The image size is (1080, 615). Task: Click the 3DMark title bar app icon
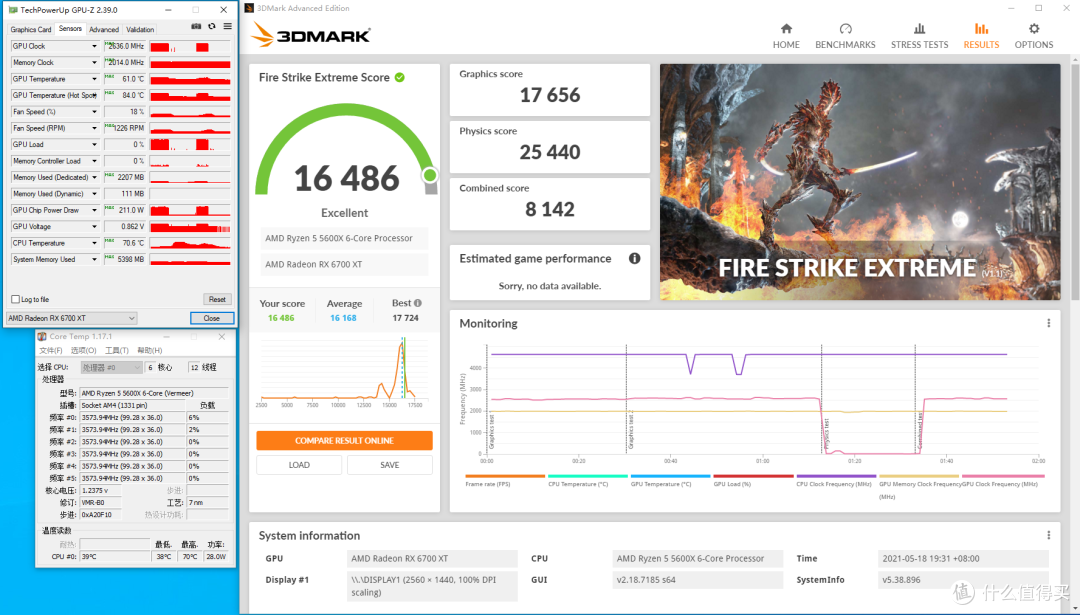pos(249,8)
